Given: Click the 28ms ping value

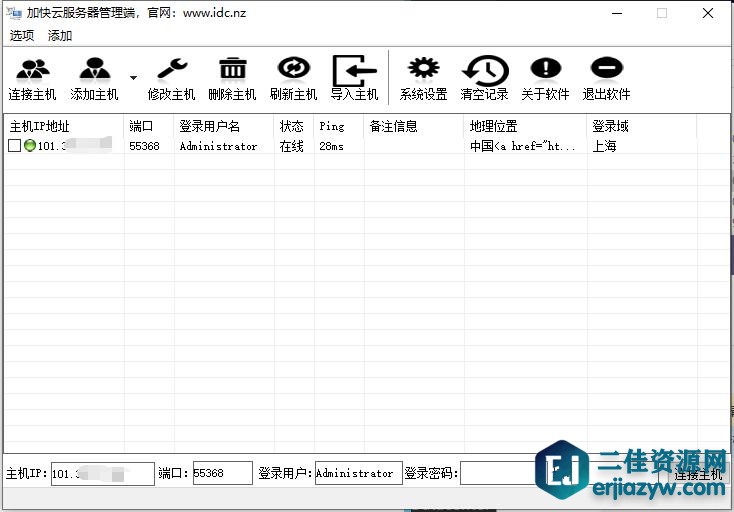Looking at the screenshot, I should point(331,146).
